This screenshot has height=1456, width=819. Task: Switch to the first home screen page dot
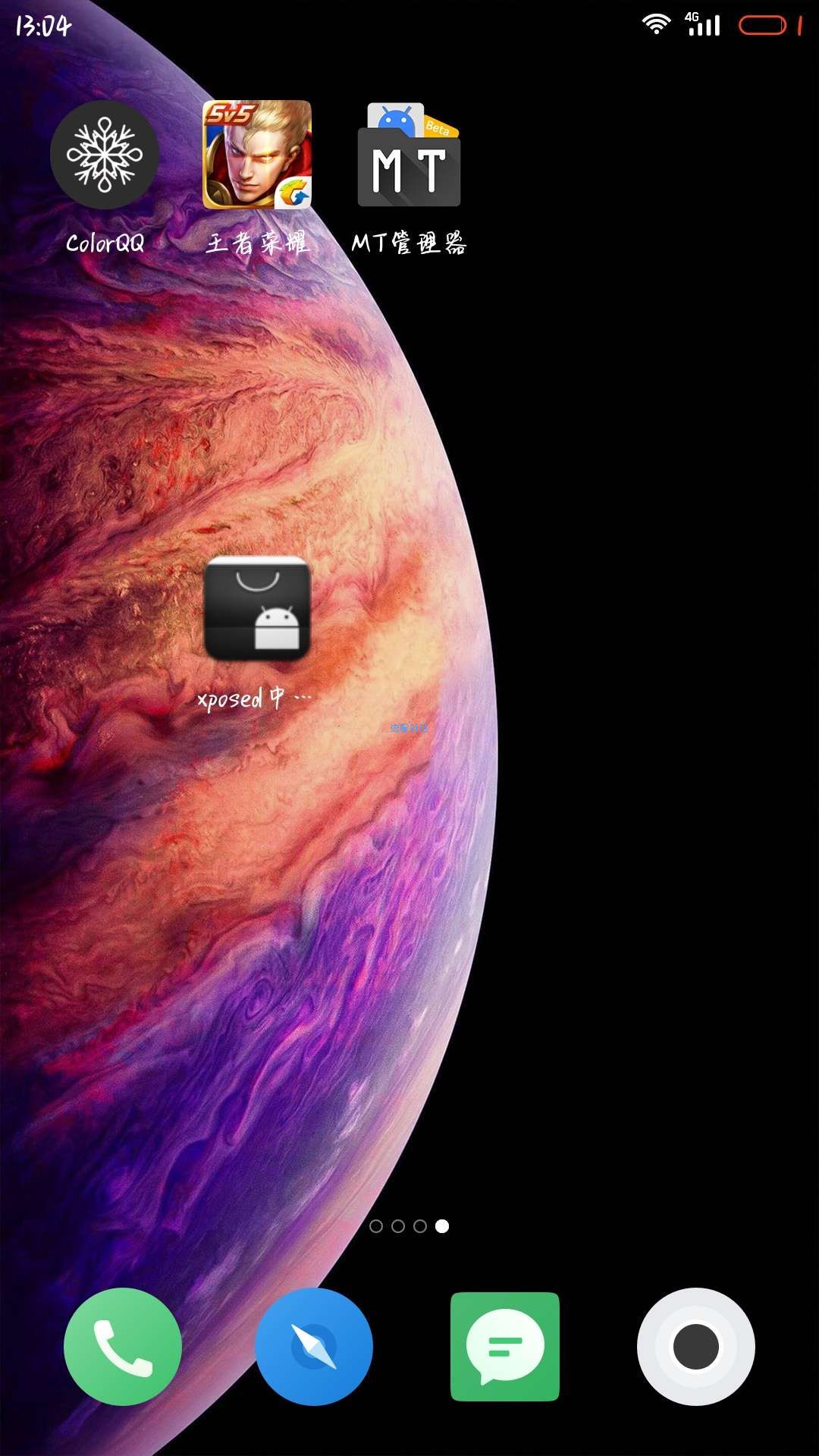click(376, 1226)
